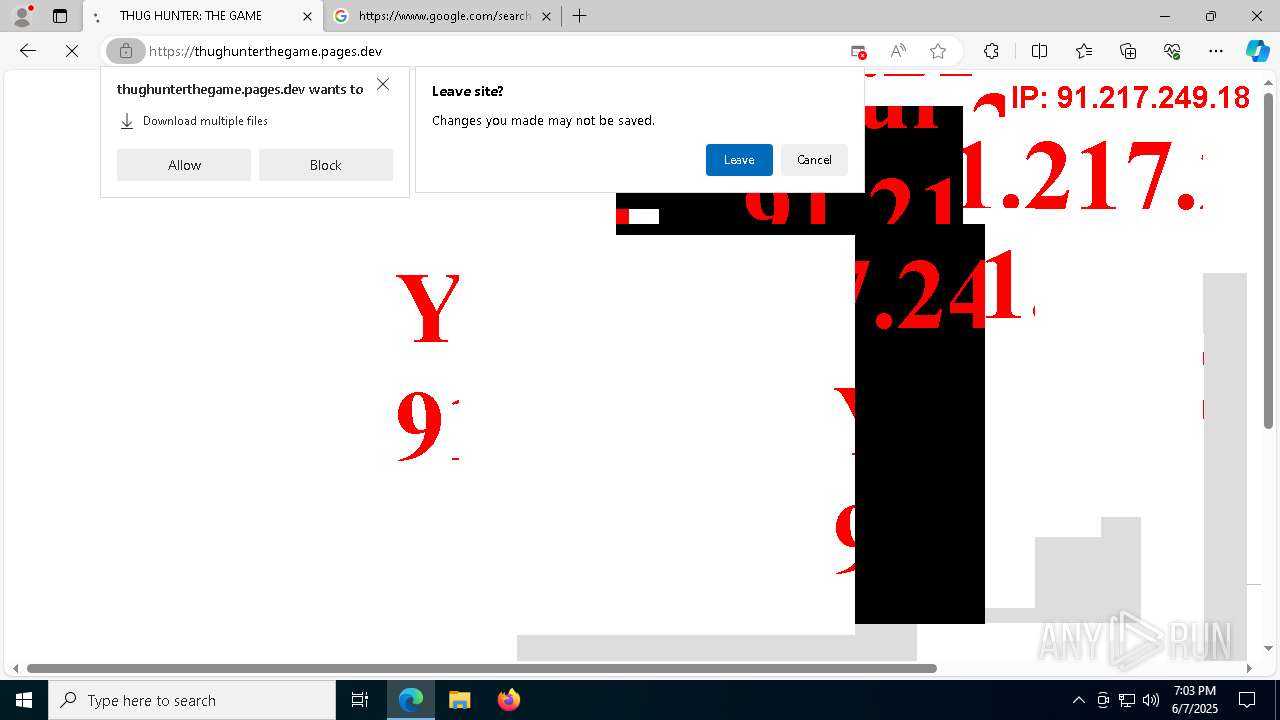Allow downloading multiple files
Viewport: 1280px width, 720px height.
(184, 165)
